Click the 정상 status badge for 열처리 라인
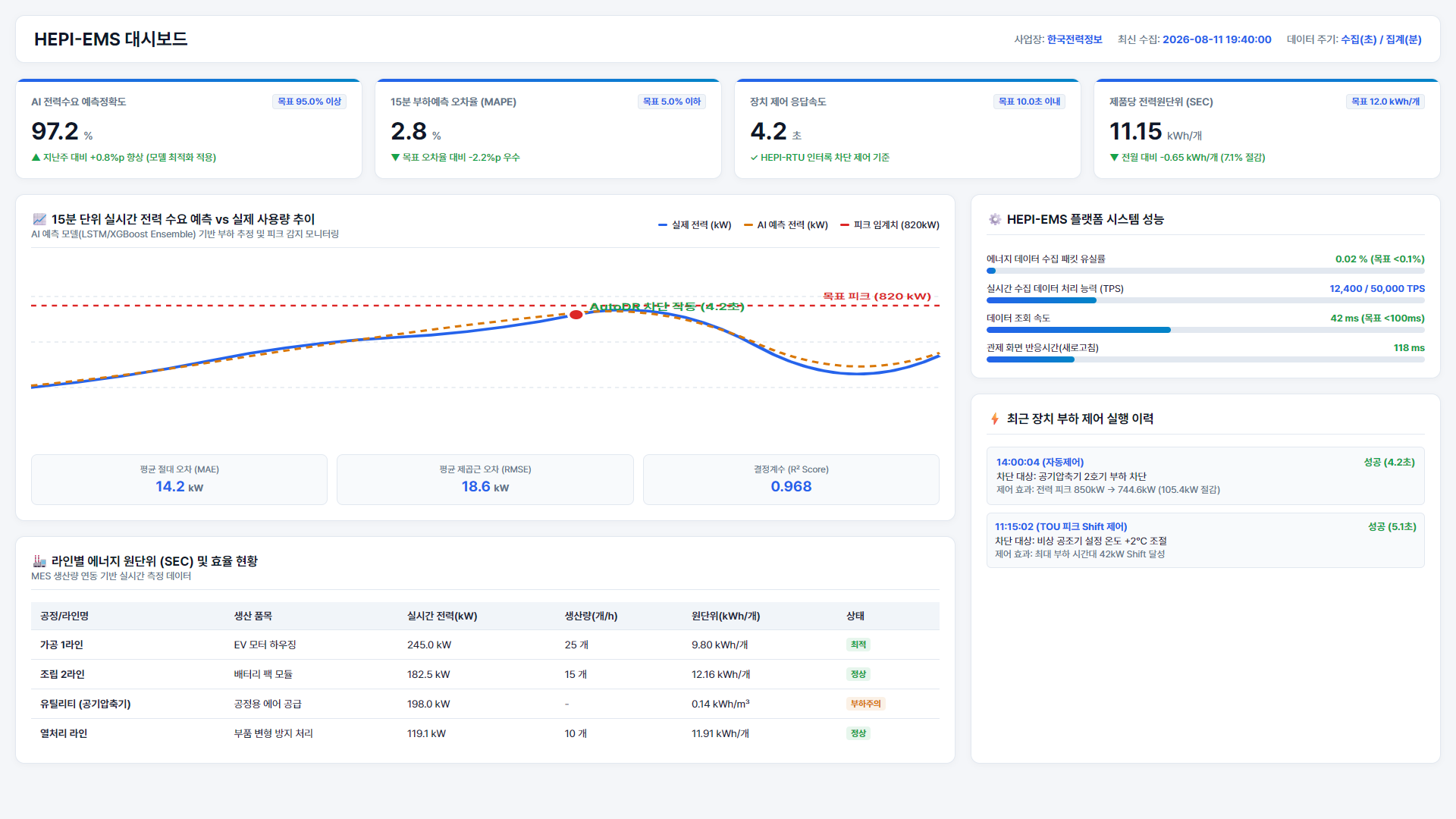This screenshot has height=819, width=1456. point(858,733)
